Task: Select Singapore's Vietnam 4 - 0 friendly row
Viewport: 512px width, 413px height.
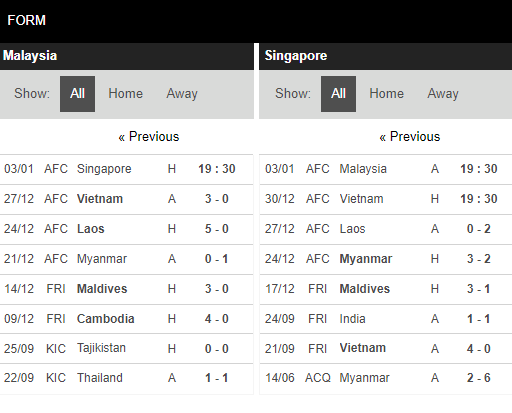Action: [386, 349]
